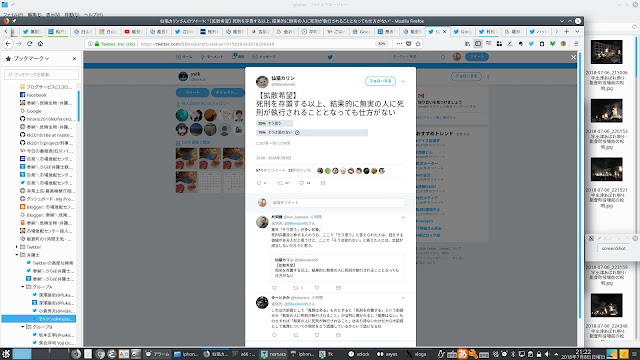The width and height of the screenshot is (640, 360).
Task: Click the Firefox home button
Action: click(x=40, y=44)
